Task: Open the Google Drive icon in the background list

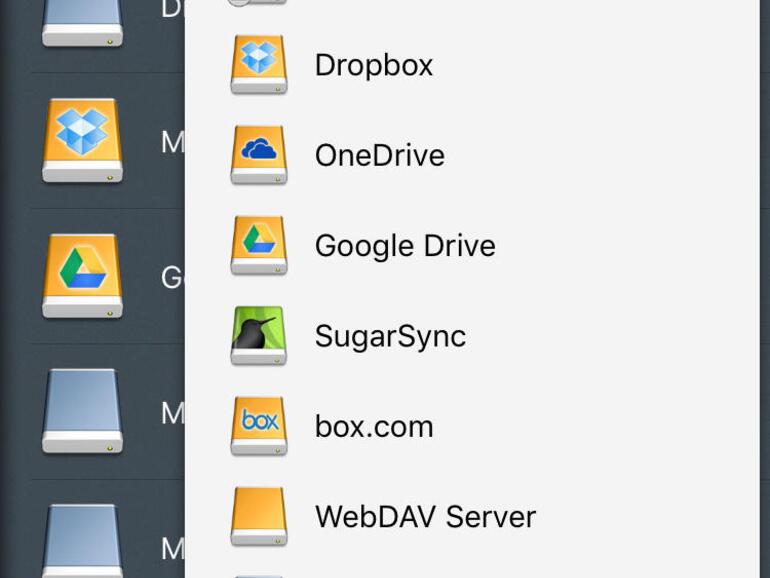Action: [82, 276]
